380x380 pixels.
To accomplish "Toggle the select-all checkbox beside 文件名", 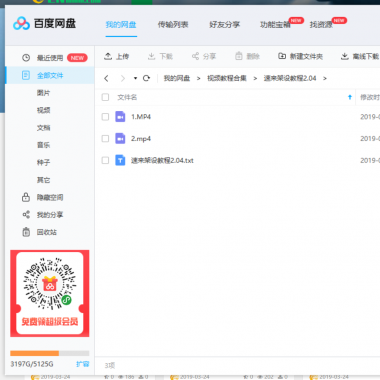I will coord(105,97).
